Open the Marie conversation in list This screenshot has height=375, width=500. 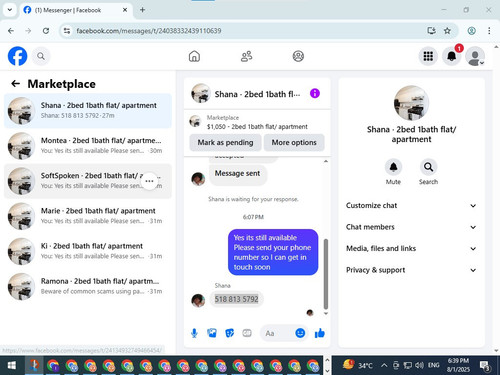pyautogui.click(x=88, y=216)
